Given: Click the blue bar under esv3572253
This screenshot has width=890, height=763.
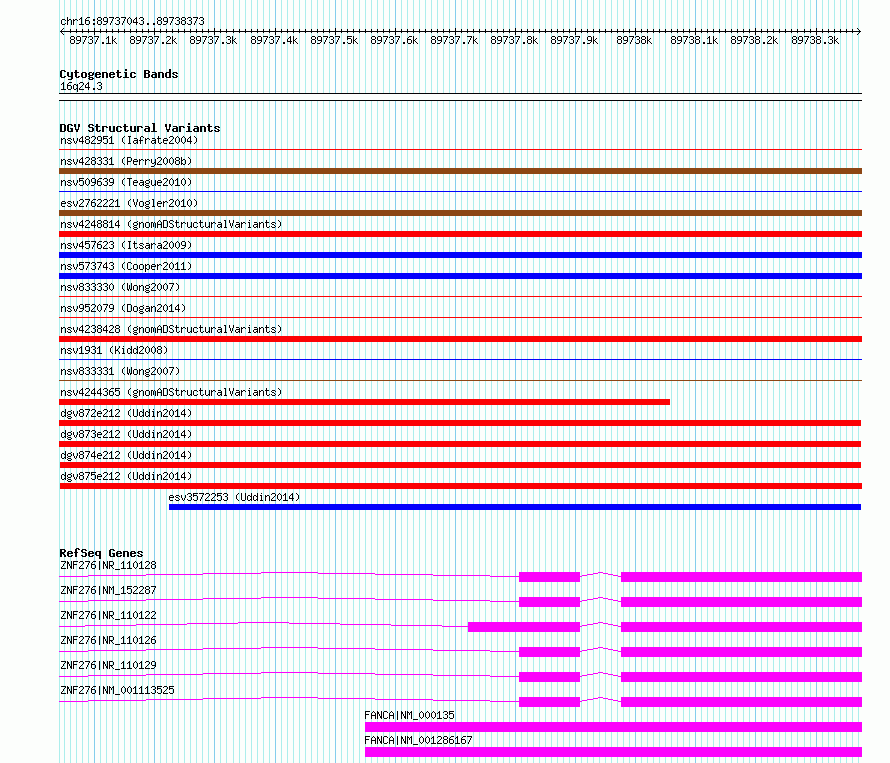Looking at the screenshot, I should (x=515, y=507).
